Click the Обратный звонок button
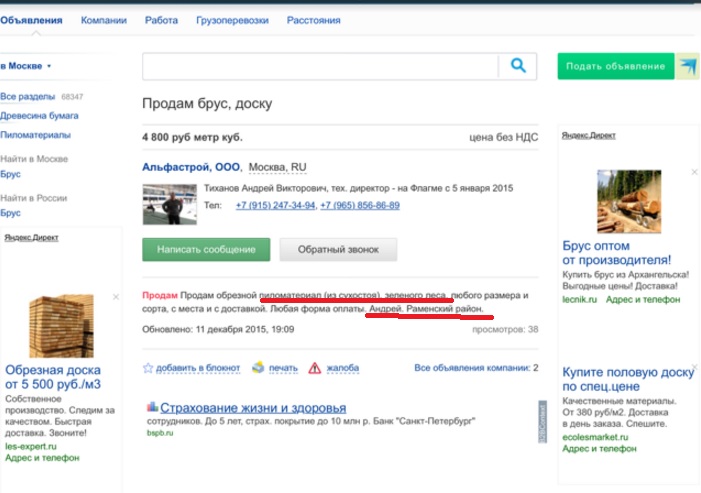 point(338,249)
